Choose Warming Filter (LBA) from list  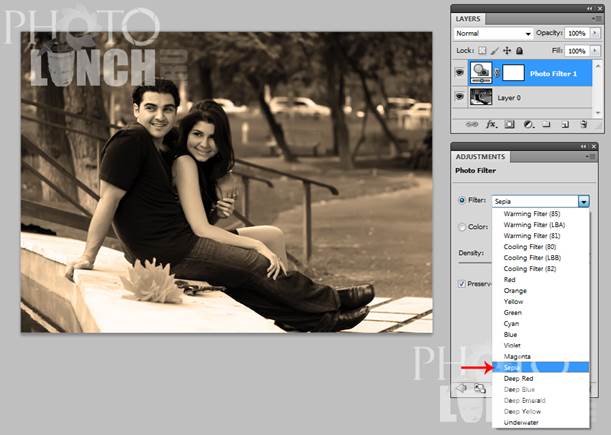(540, 225)
